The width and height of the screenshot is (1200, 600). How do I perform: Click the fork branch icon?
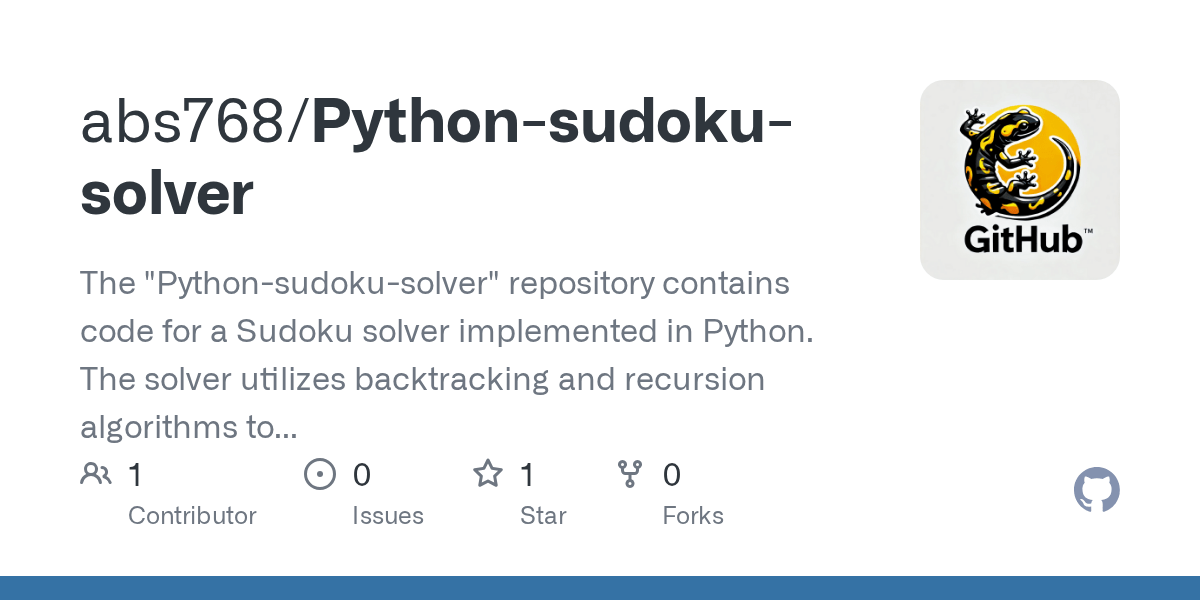click(x=630, y=474)
